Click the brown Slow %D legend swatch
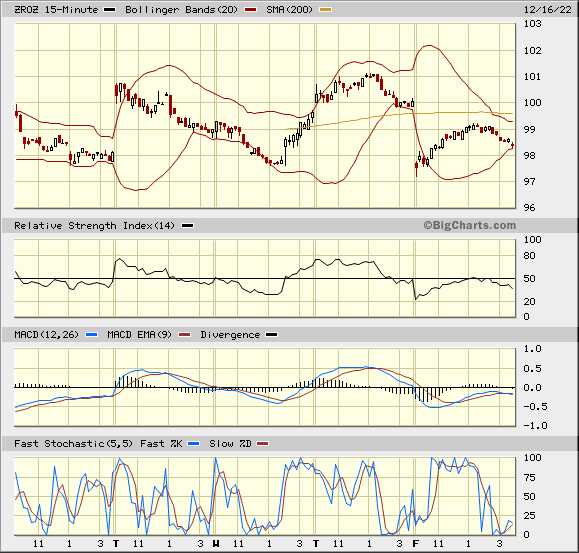 click(x=263, y=444)
